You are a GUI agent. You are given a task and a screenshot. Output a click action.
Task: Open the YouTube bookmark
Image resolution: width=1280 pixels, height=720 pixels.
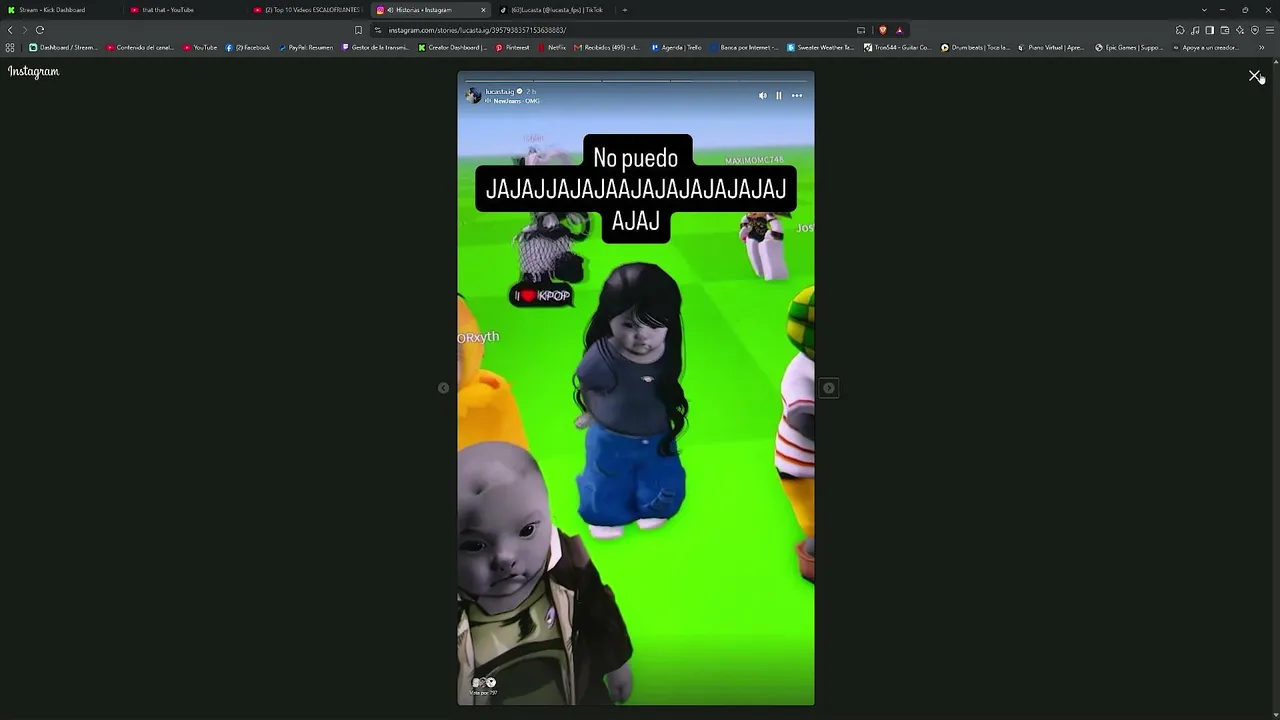tap(200, 48)
